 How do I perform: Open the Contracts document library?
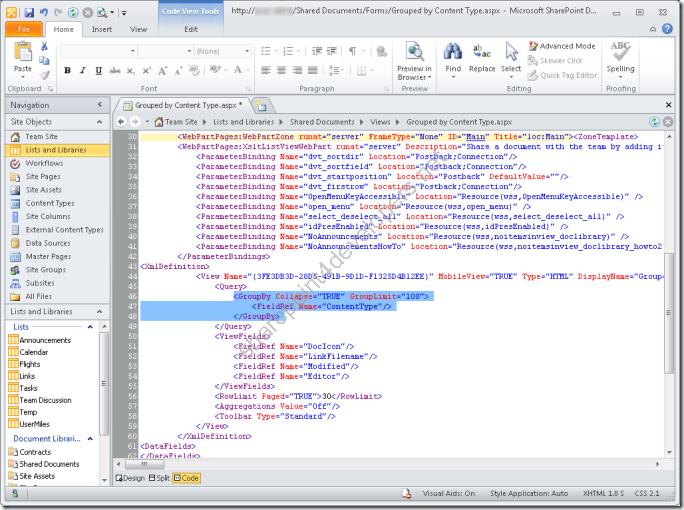point(35,452)
